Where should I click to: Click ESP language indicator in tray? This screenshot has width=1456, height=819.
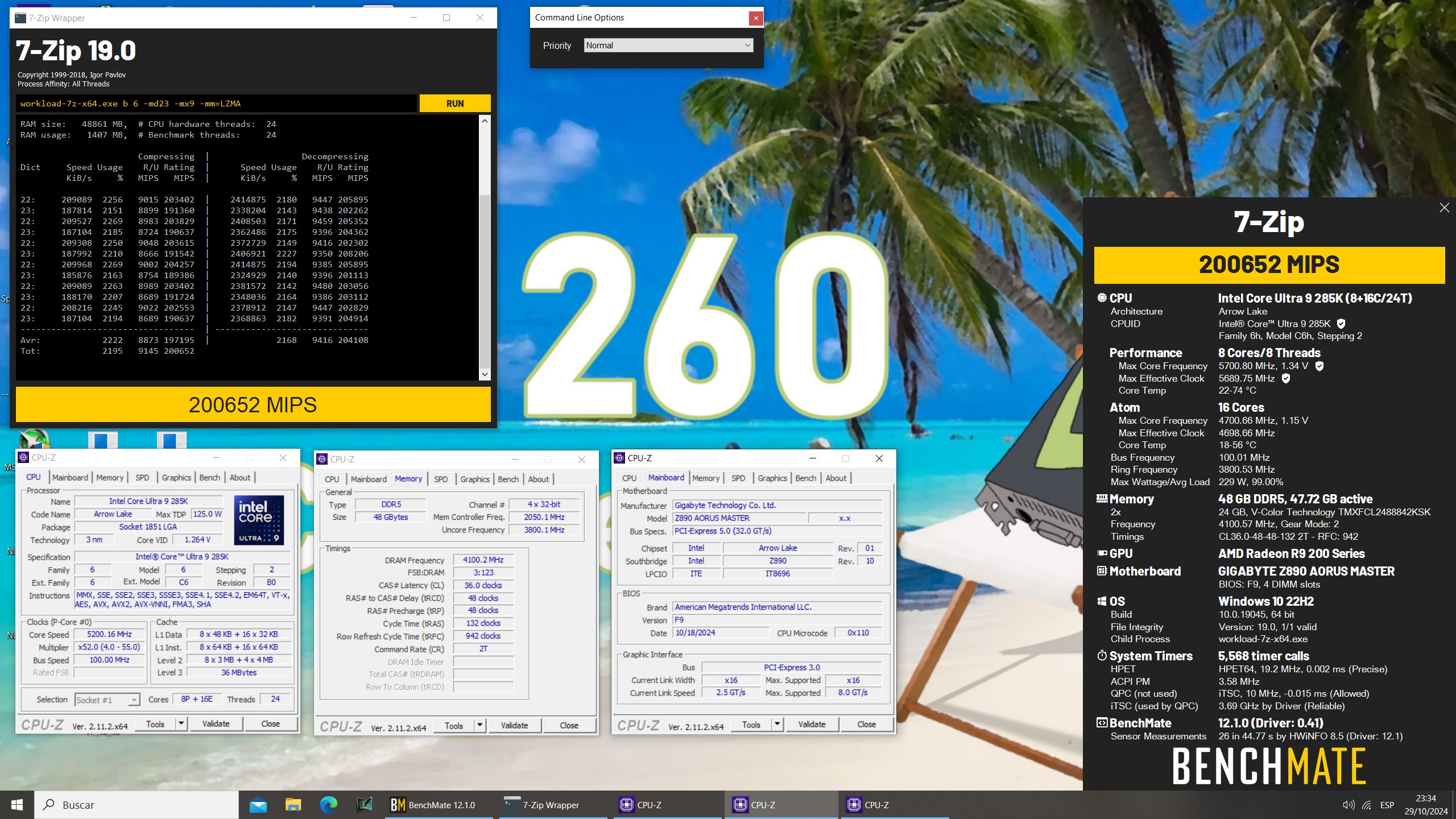point(1387,805)
